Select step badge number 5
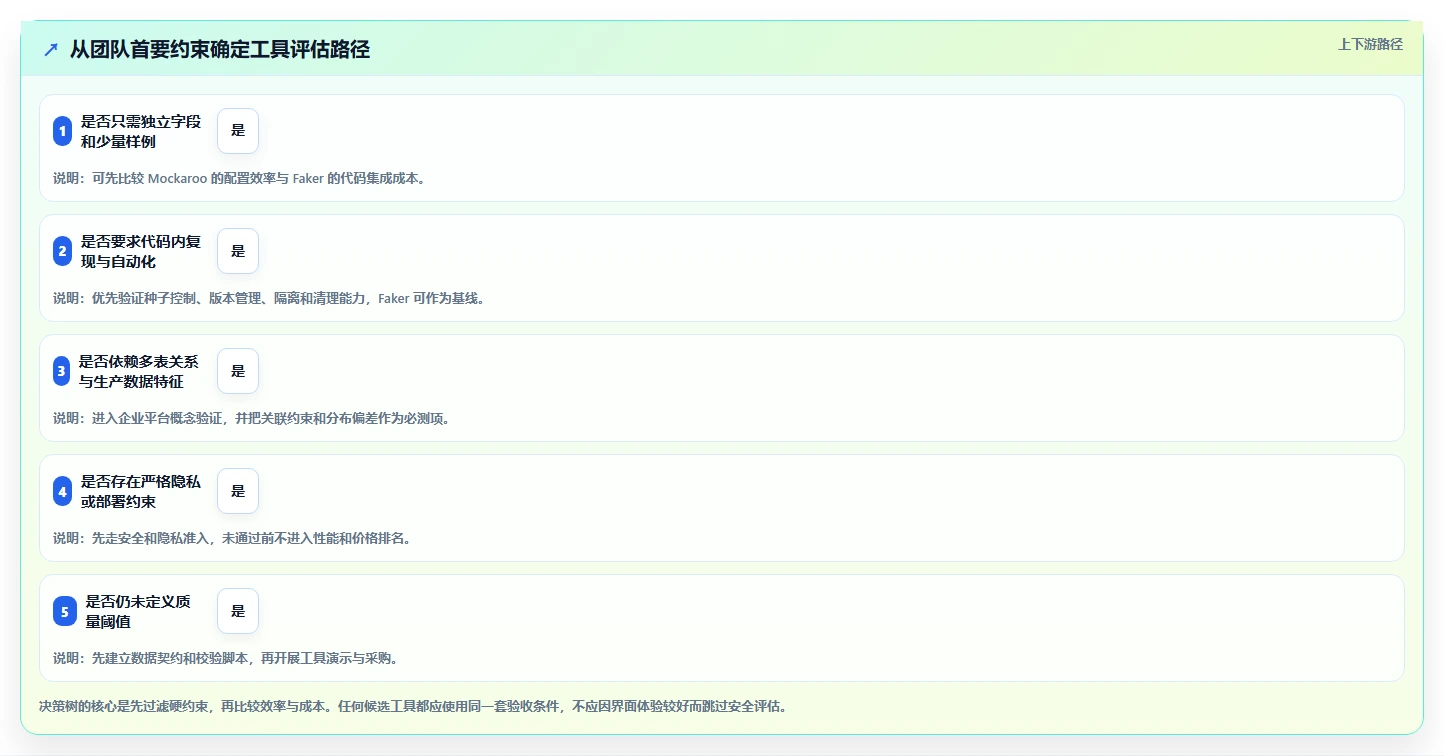Screen dimensions: 1444x756 point(65,611)
